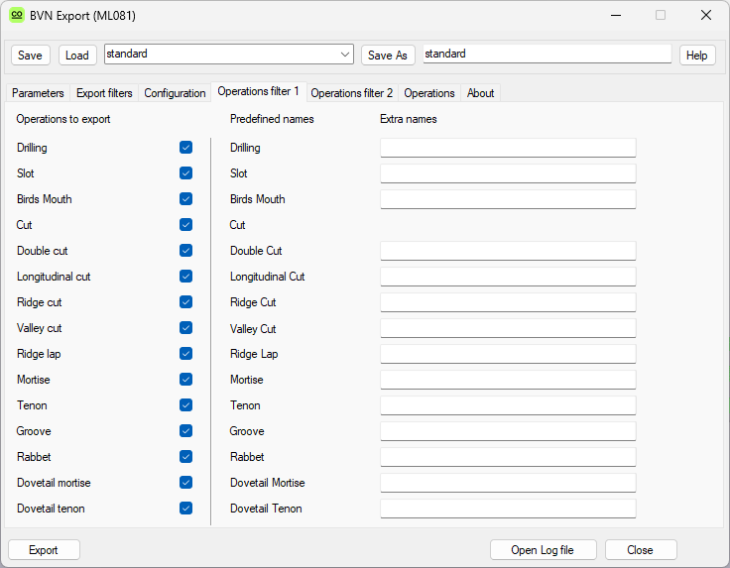Select the Operations filter 2 tab
Image resolution: width=730 pixels, height=568 pixels.
coord(352,93)
